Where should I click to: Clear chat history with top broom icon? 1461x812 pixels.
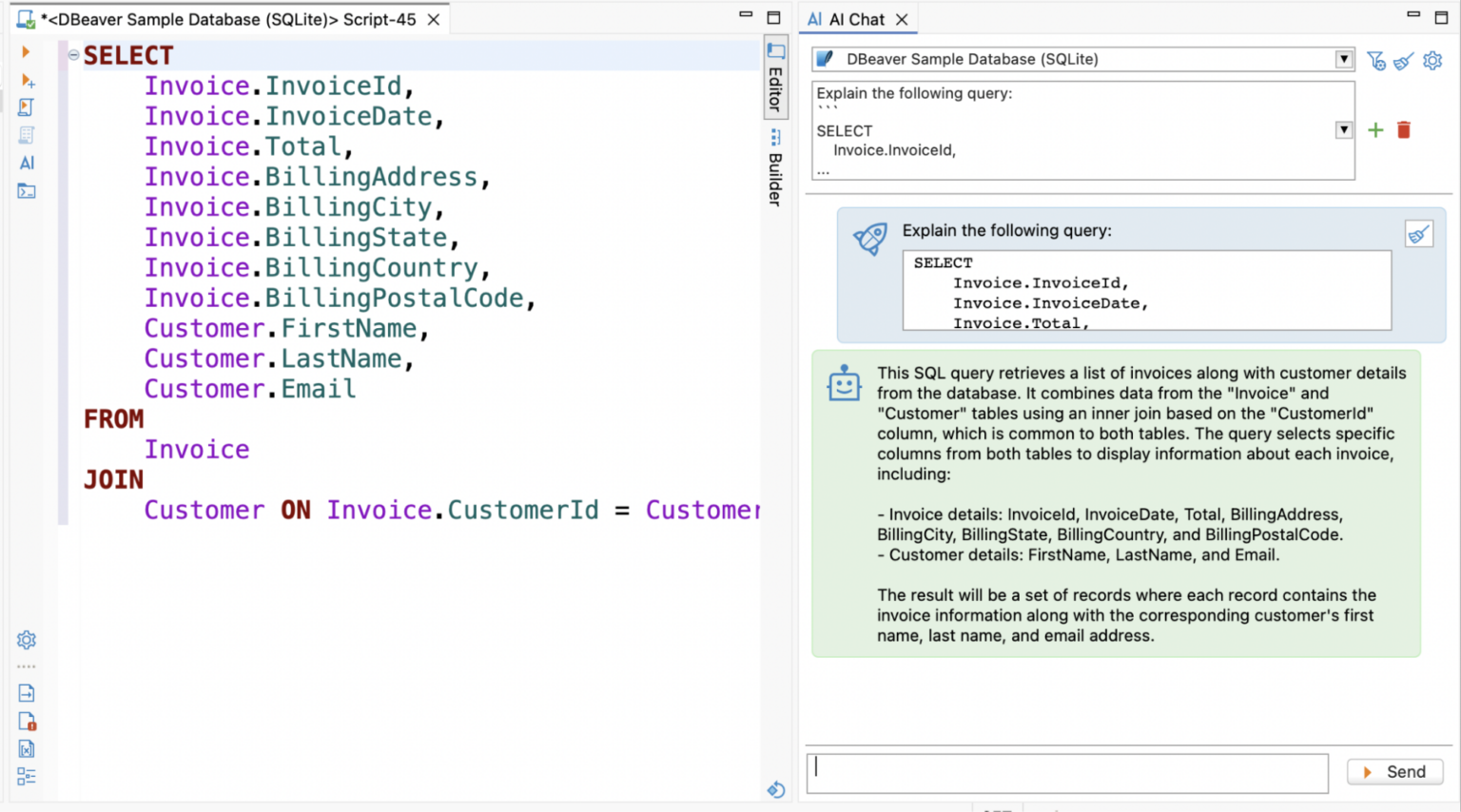[1403, 61]
